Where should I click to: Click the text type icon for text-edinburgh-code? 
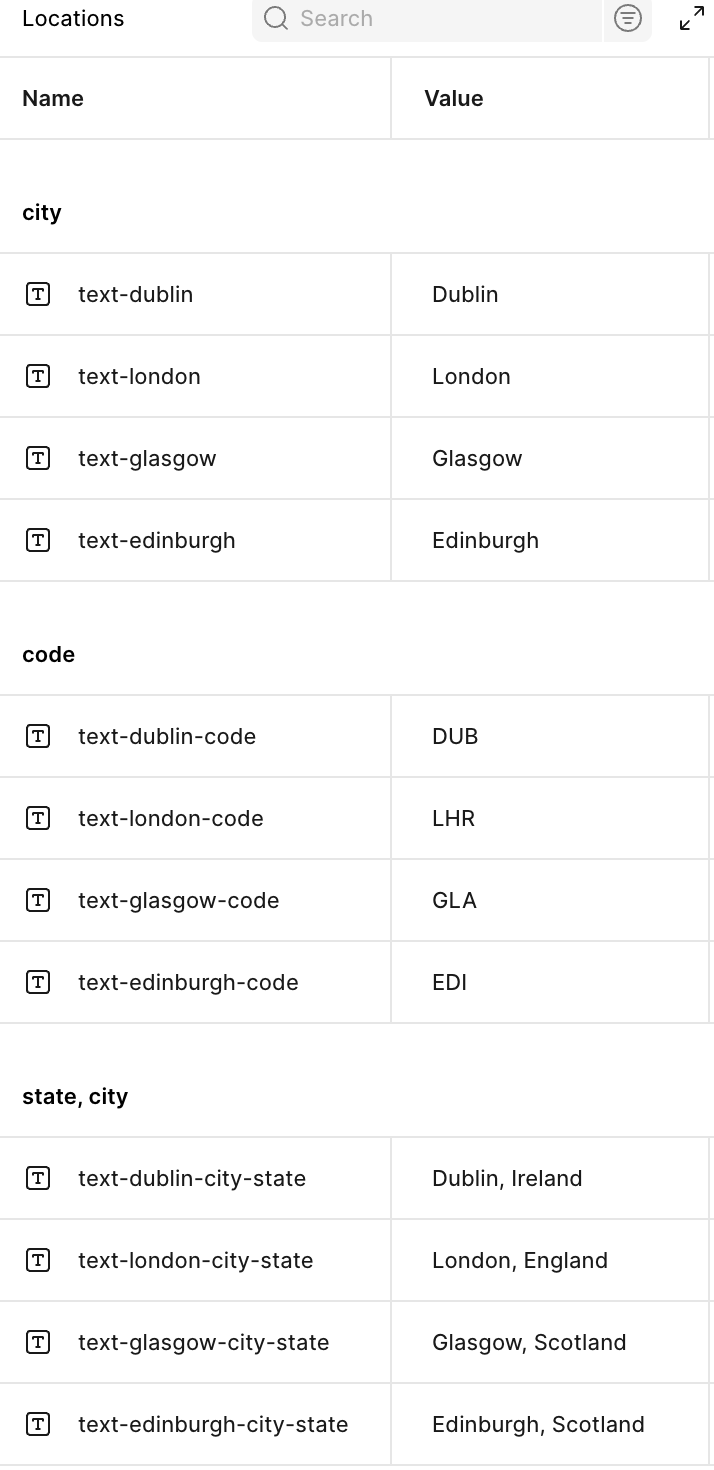(x=38, y=982)
